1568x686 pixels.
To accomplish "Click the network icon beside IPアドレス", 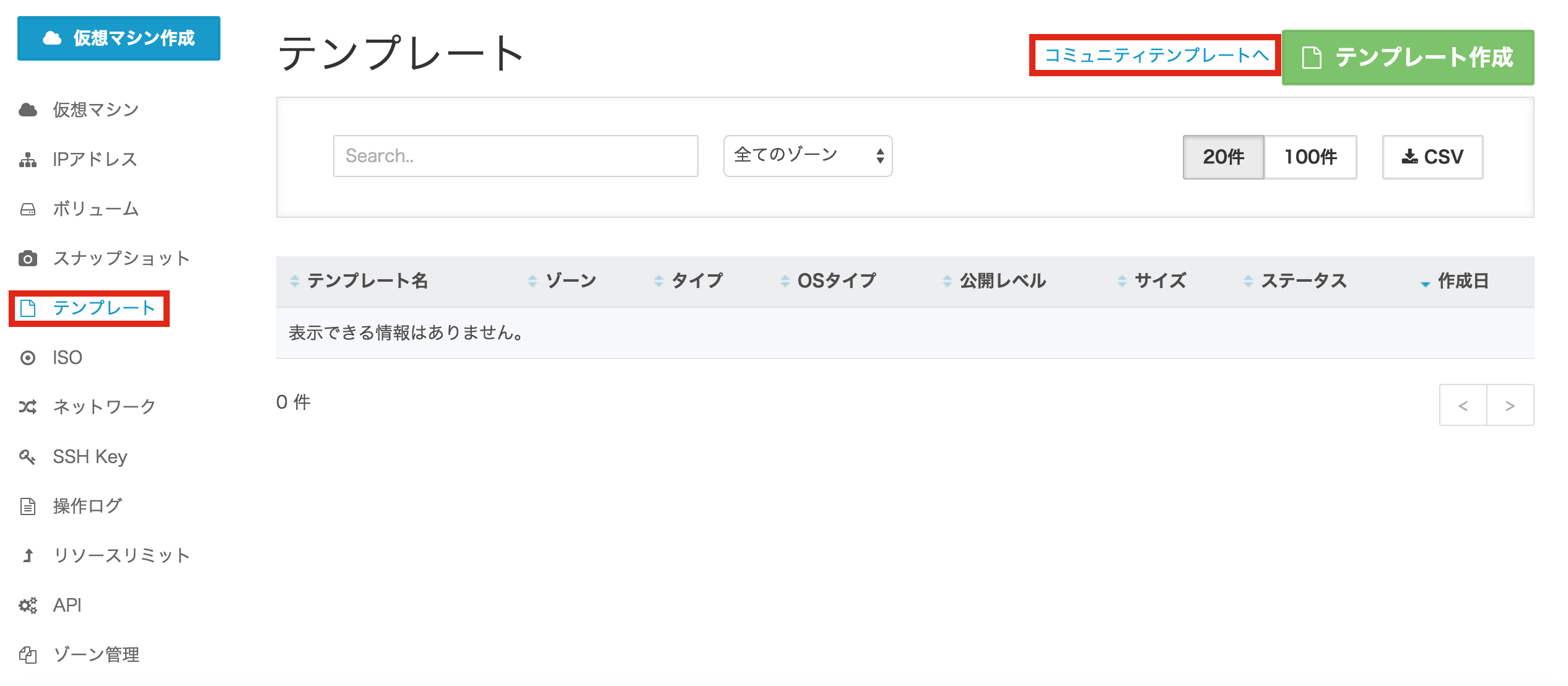I will (x=28, y=160).
